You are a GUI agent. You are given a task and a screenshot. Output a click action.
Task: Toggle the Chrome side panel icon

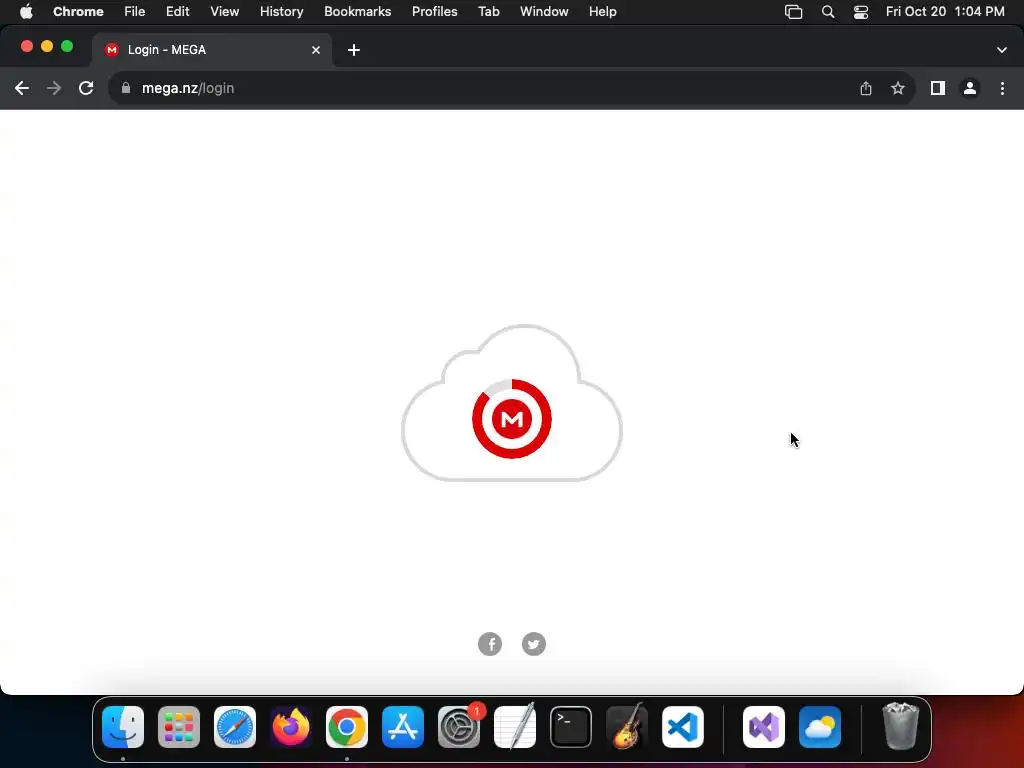(938, 88)
